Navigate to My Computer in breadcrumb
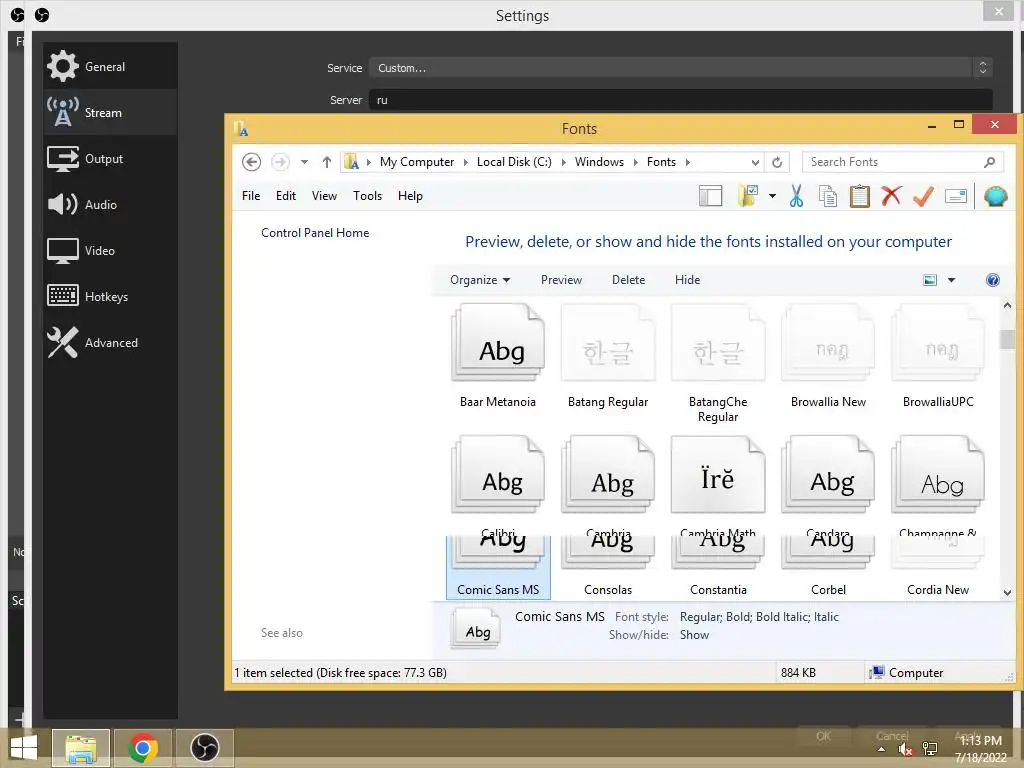The height and width of the screenshot is (768, 1024). [417, 162]
